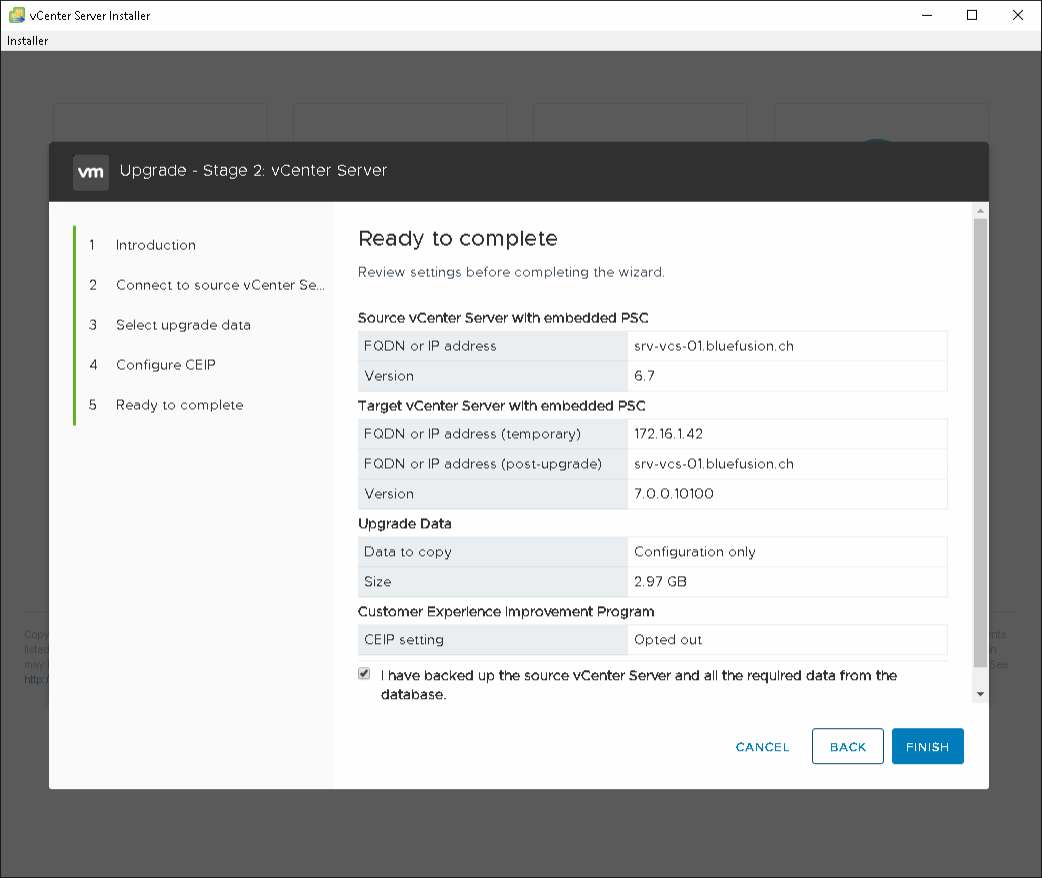Jump to the Select upgrade data step

tap(183, 325)
